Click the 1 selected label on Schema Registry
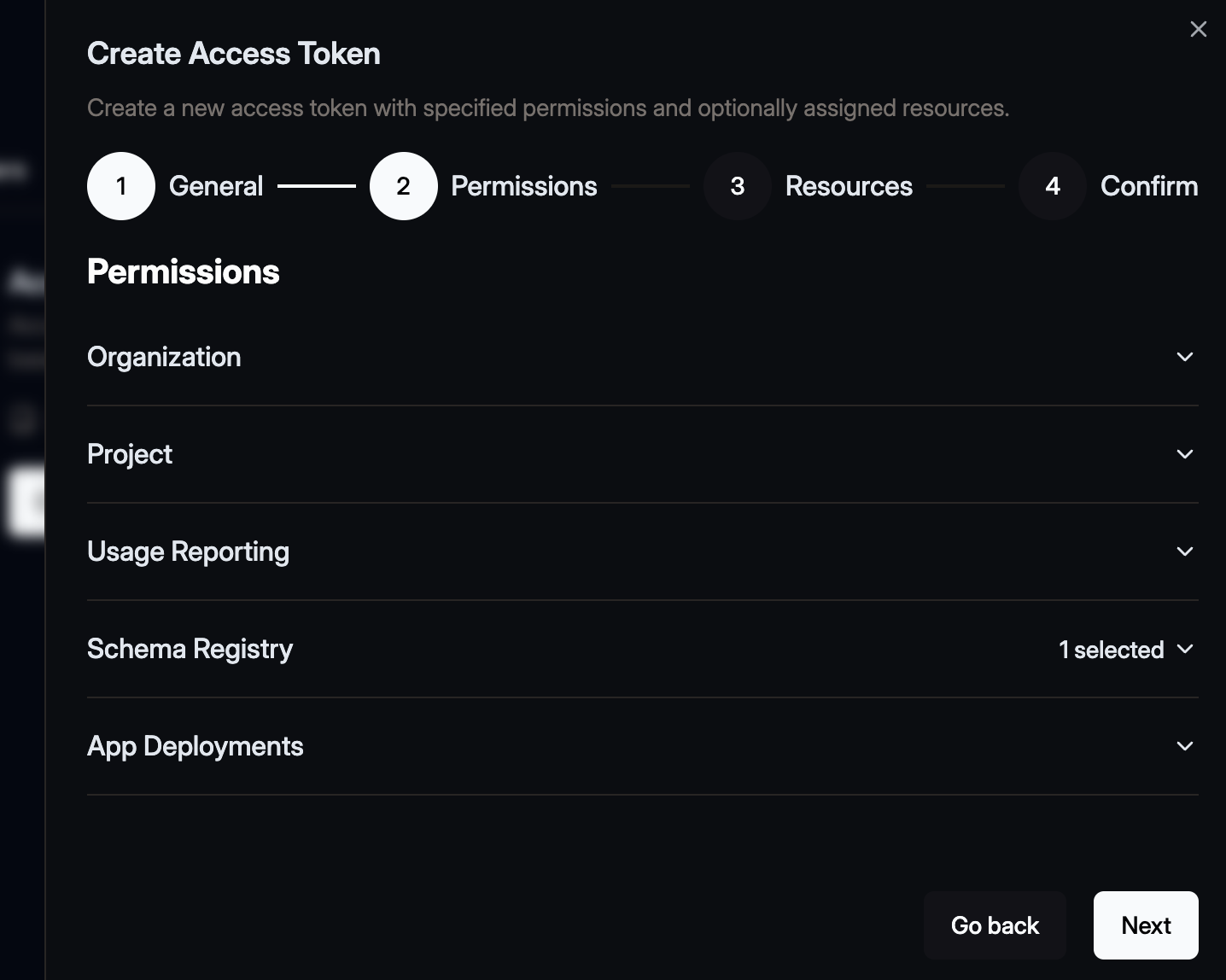This screenshot has height=980, width=1226. [x=1111, y=650]
